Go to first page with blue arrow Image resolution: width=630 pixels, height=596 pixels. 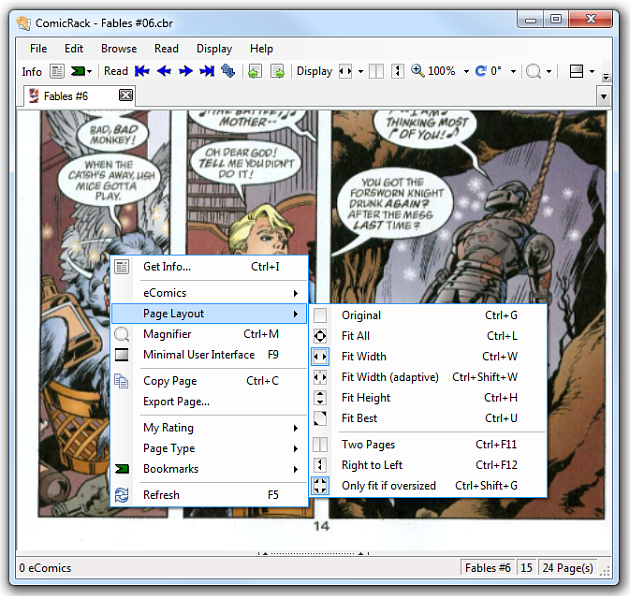(142, 72)
